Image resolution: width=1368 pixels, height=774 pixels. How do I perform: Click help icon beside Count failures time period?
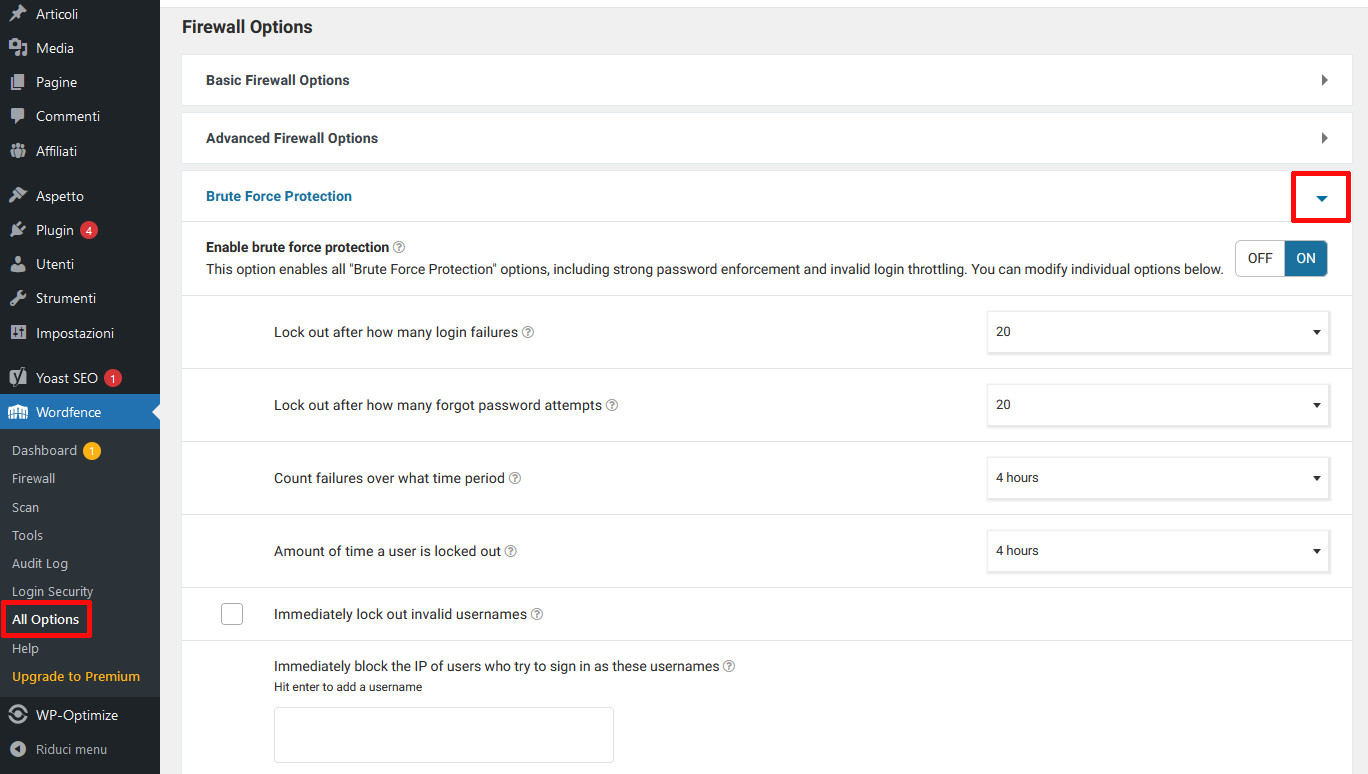pos(515,478)
